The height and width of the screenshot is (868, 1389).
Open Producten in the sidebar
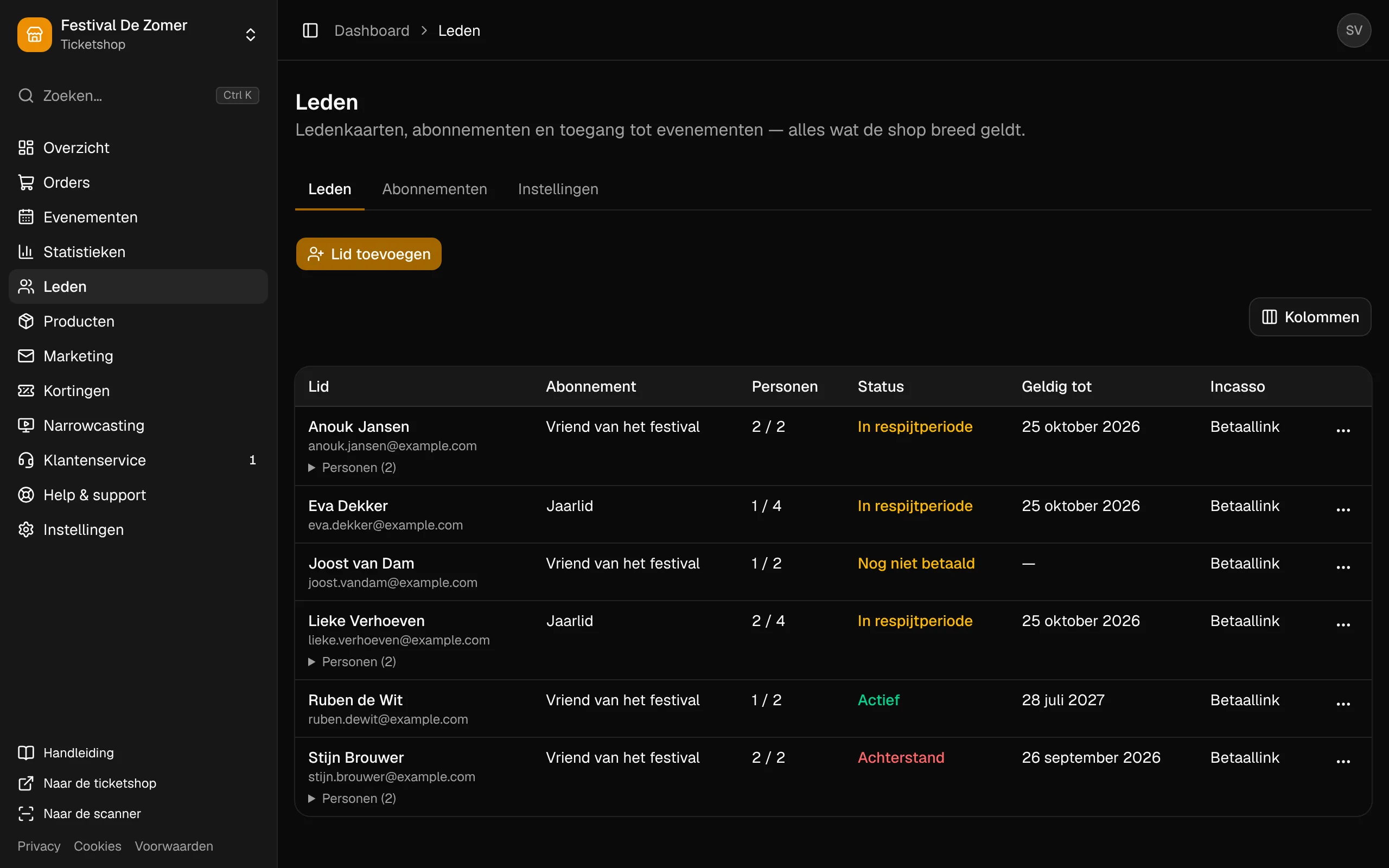[x=138, y=321]
